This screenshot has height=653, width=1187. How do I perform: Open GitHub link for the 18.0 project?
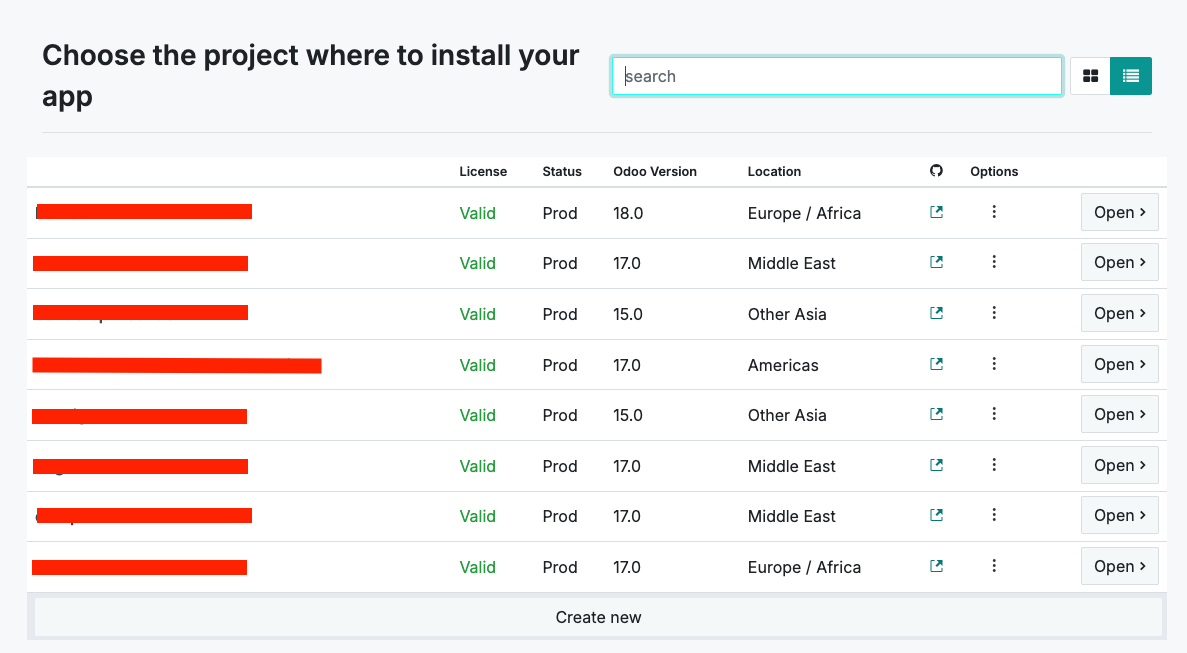point(936,212)
